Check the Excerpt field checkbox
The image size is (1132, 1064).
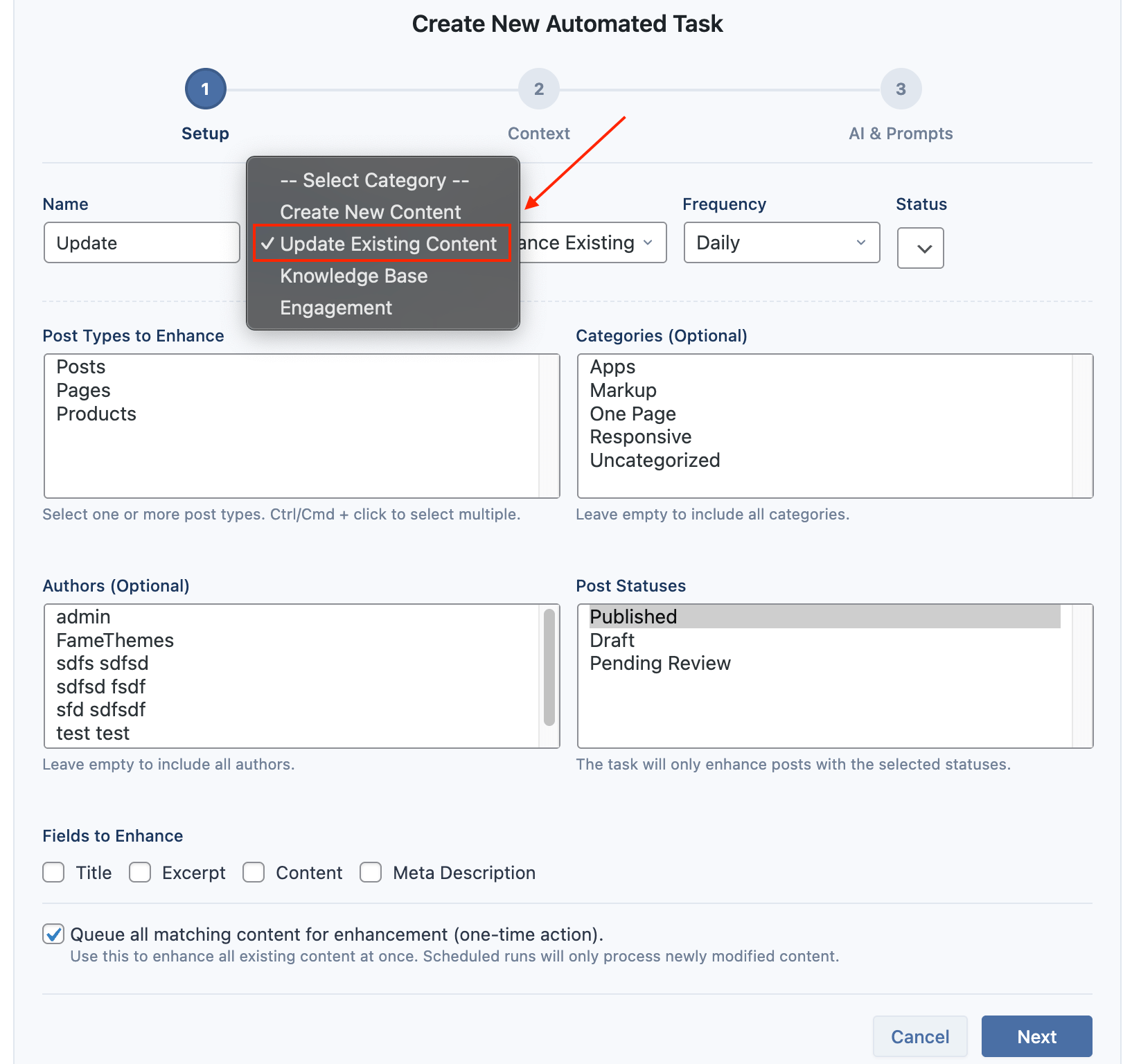(x=140, y=872)
